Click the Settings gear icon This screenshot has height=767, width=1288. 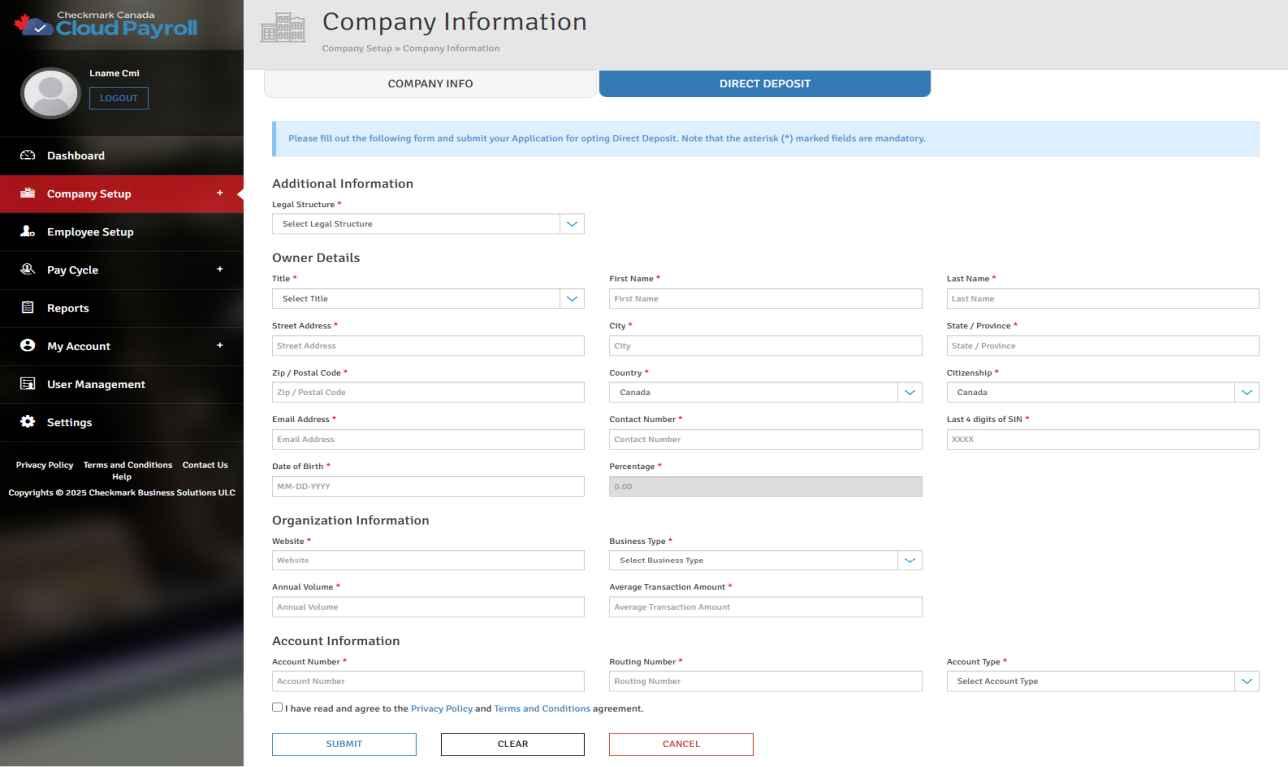click(x=28, y=422)
